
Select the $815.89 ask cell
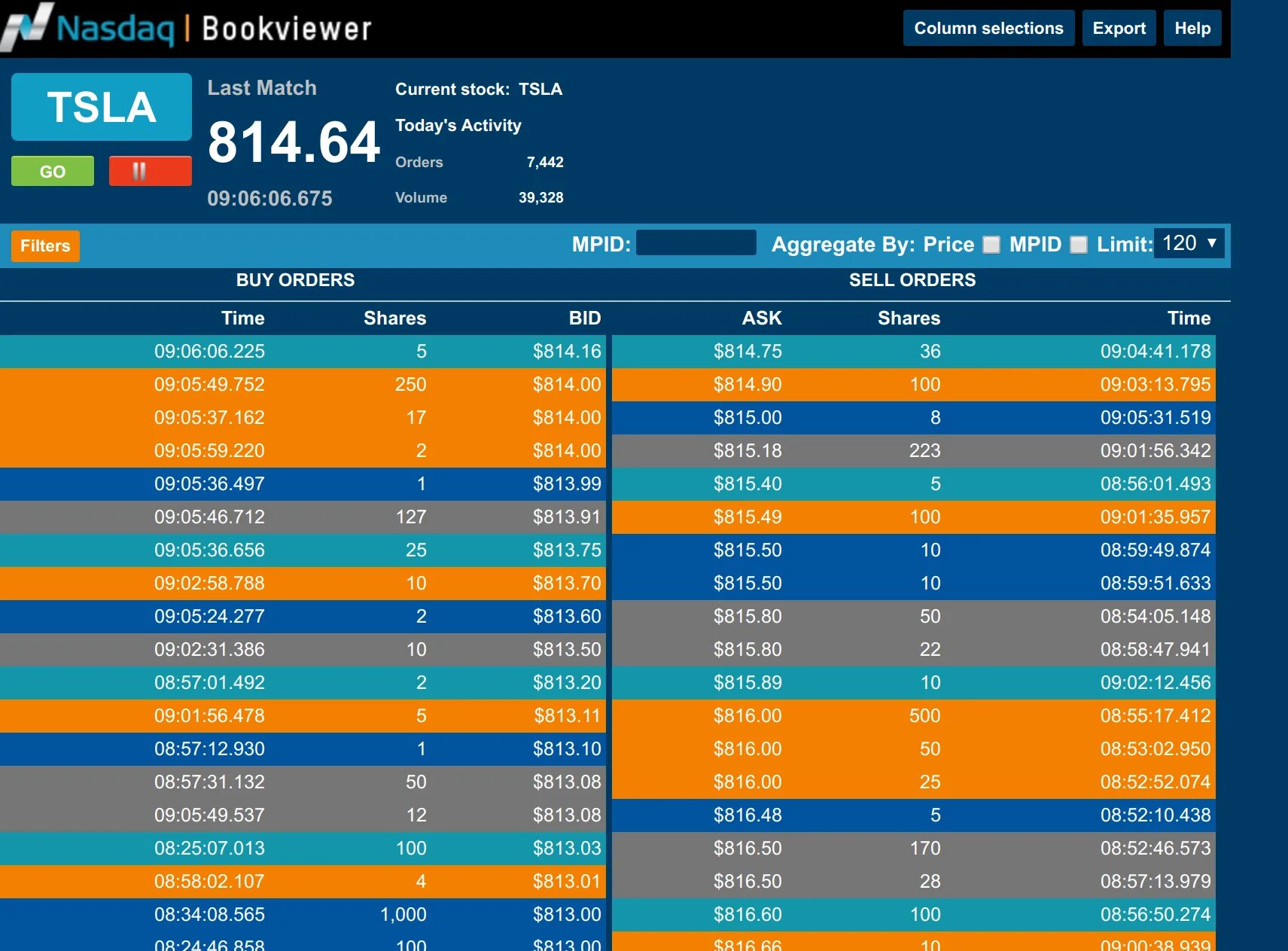(748, 682)
